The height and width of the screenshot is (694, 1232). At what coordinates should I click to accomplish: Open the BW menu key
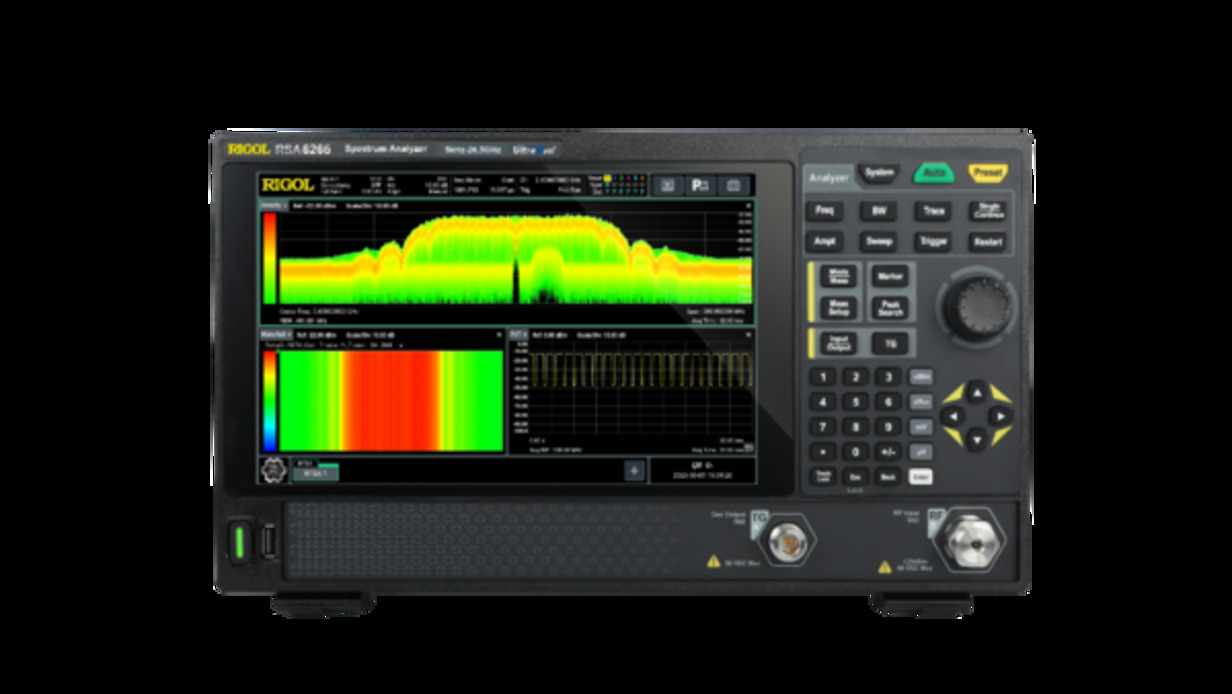[x=879, y=211]
